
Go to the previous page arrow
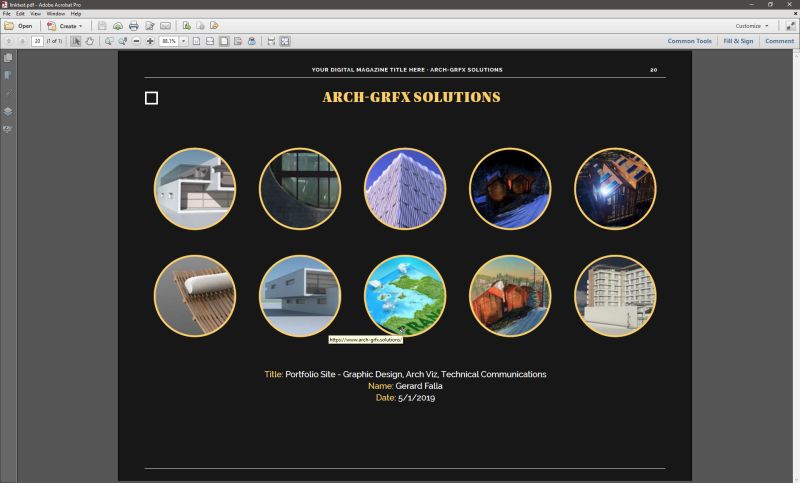[9, 41]
